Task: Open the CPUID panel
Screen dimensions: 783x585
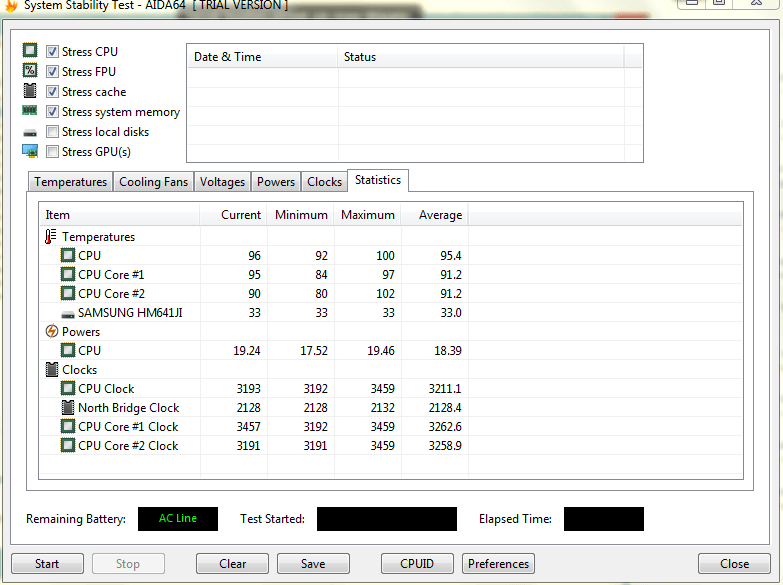Action: [417, 564]
